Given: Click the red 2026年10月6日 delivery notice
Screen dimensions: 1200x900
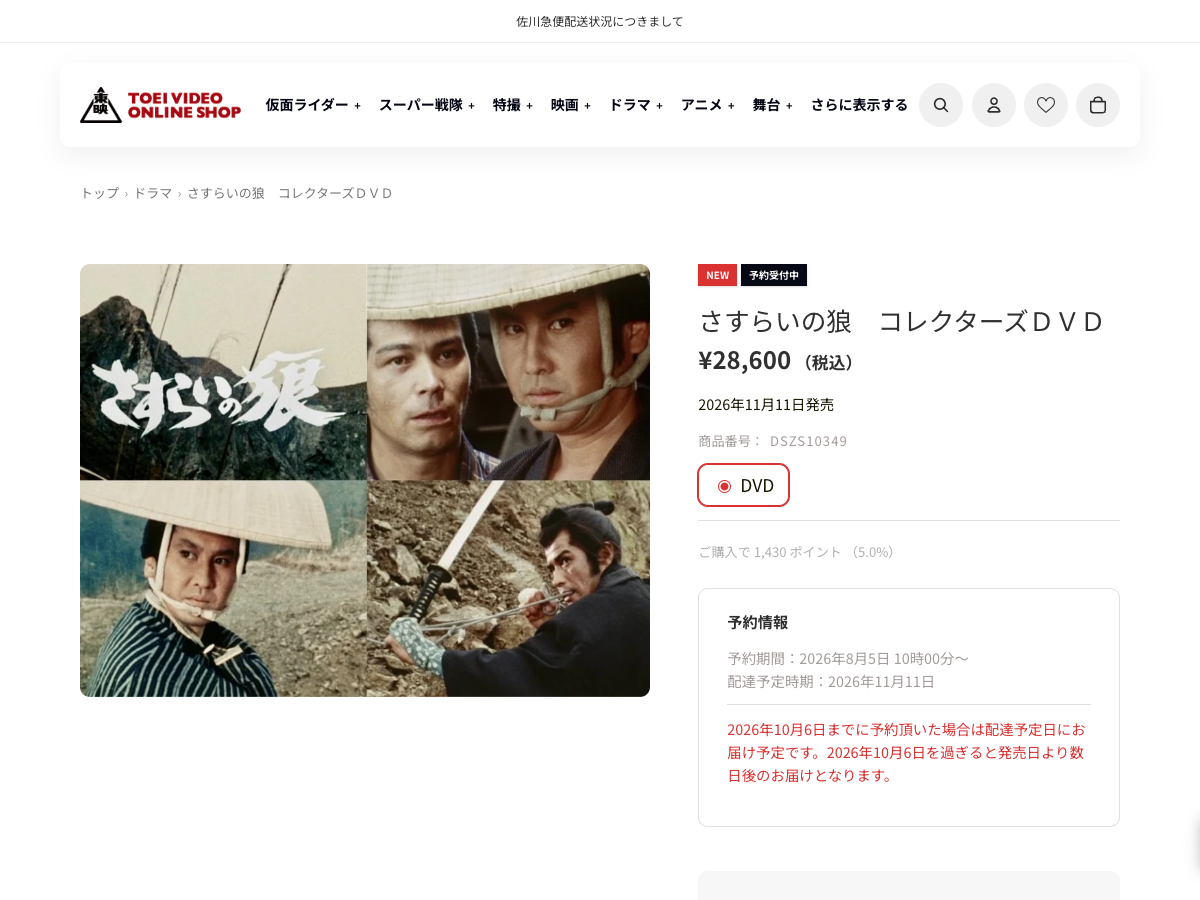Looking at the screenshot, I should 908,752.
